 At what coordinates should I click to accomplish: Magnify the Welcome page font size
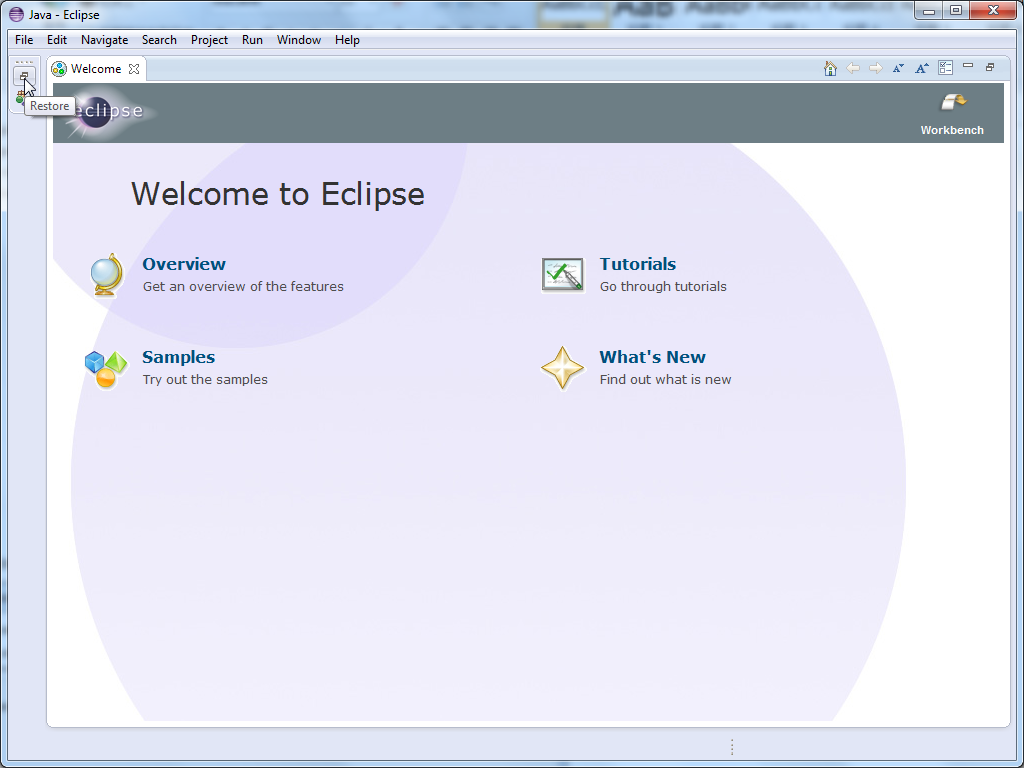[x=921, y=68]
